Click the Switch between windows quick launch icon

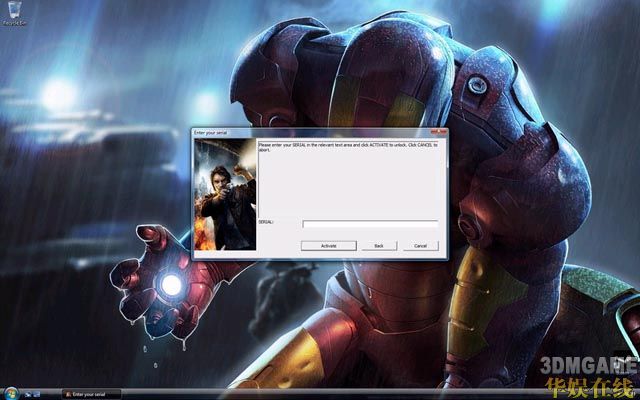tap(37, 394)
